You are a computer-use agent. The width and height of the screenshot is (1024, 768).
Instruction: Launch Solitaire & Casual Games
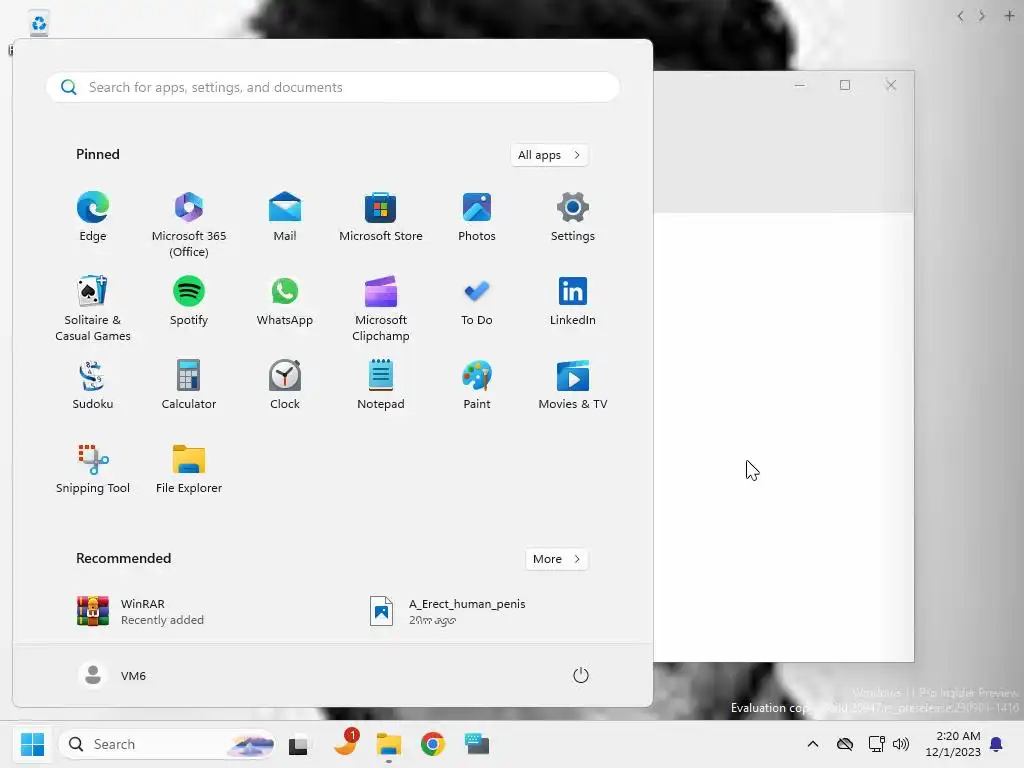93,308
